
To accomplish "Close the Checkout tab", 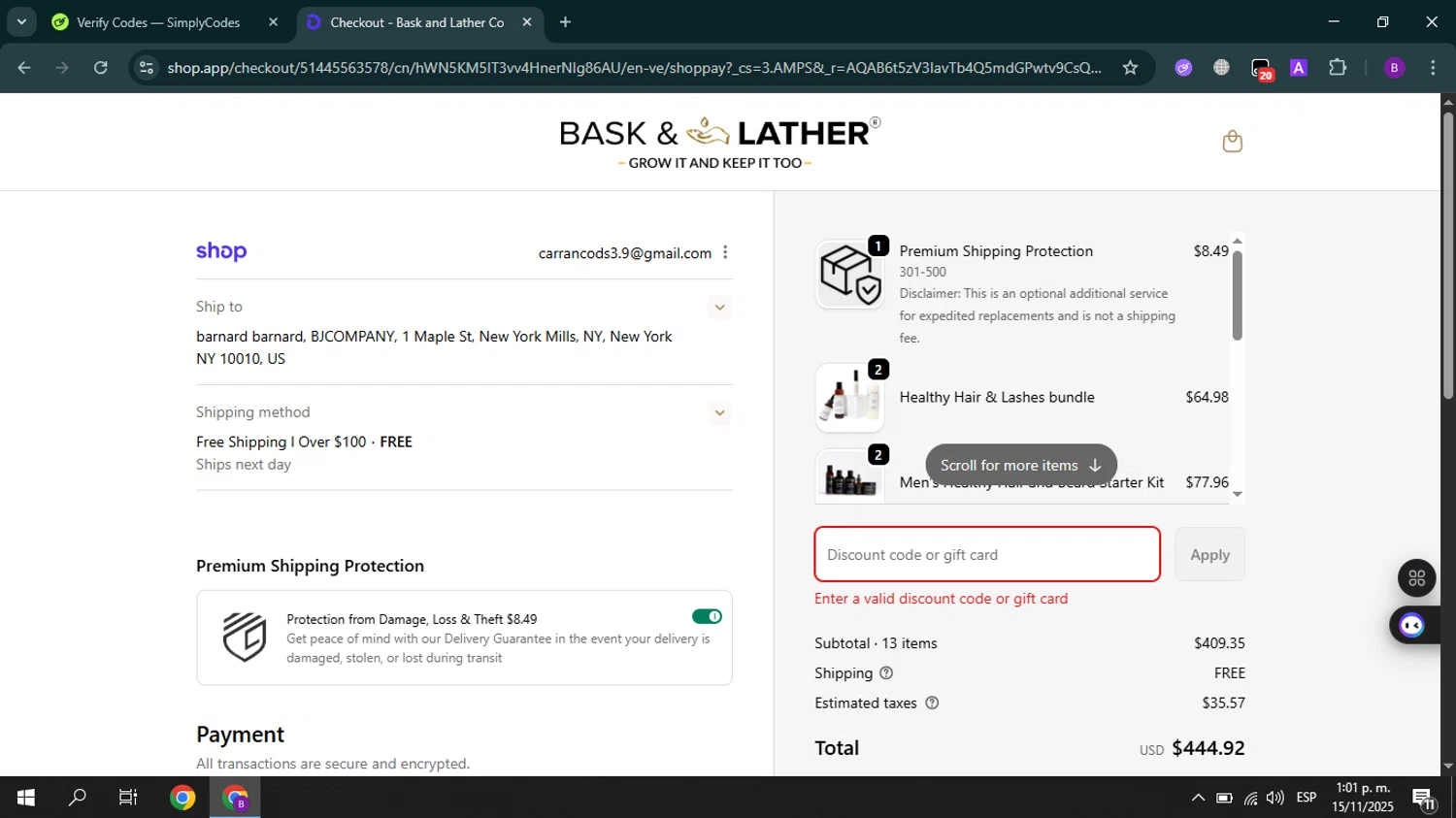I will 527,22.
